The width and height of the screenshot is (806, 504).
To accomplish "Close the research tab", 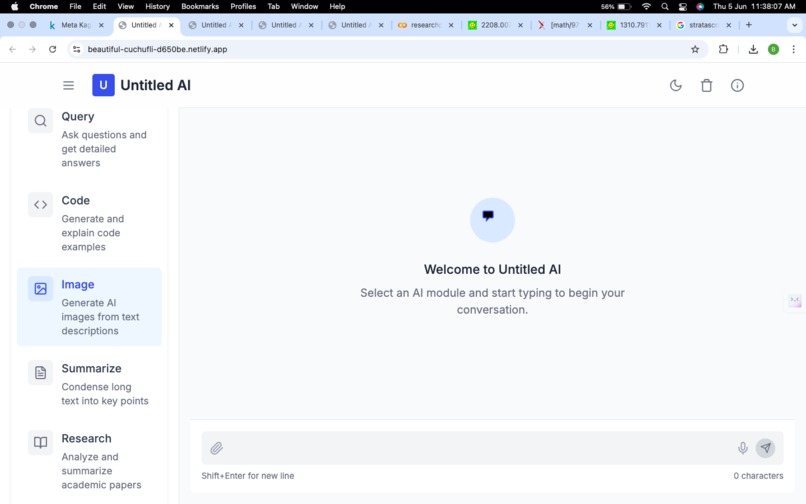I will coord(451,25).
